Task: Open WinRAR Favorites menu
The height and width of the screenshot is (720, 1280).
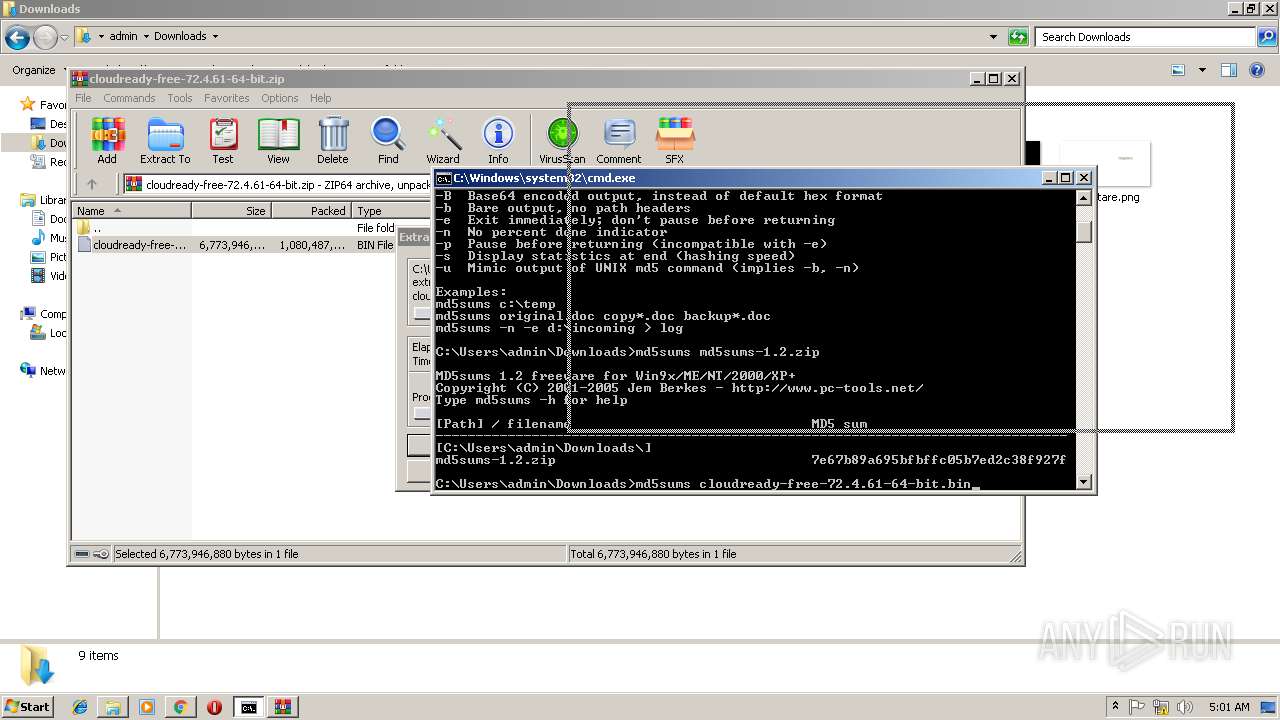Action: coord(227,98)
